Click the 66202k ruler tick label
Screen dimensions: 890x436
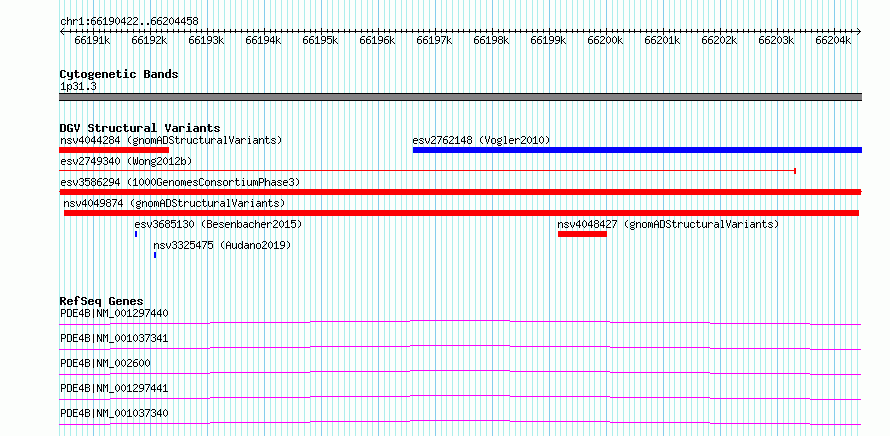pyautogui.click(x=720, y=41)
